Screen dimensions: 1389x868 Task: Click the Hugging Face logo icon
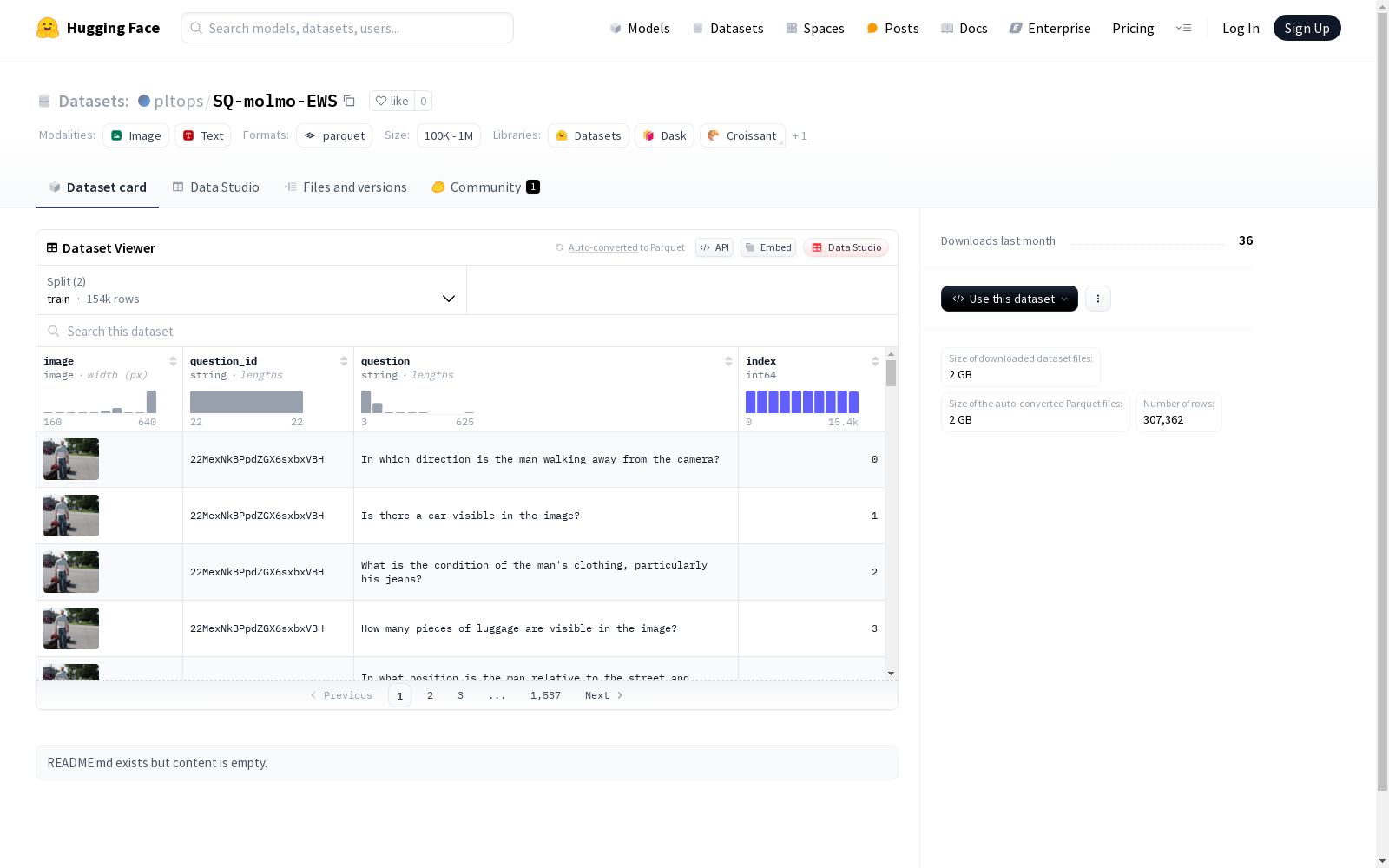[x=48, y=28]
